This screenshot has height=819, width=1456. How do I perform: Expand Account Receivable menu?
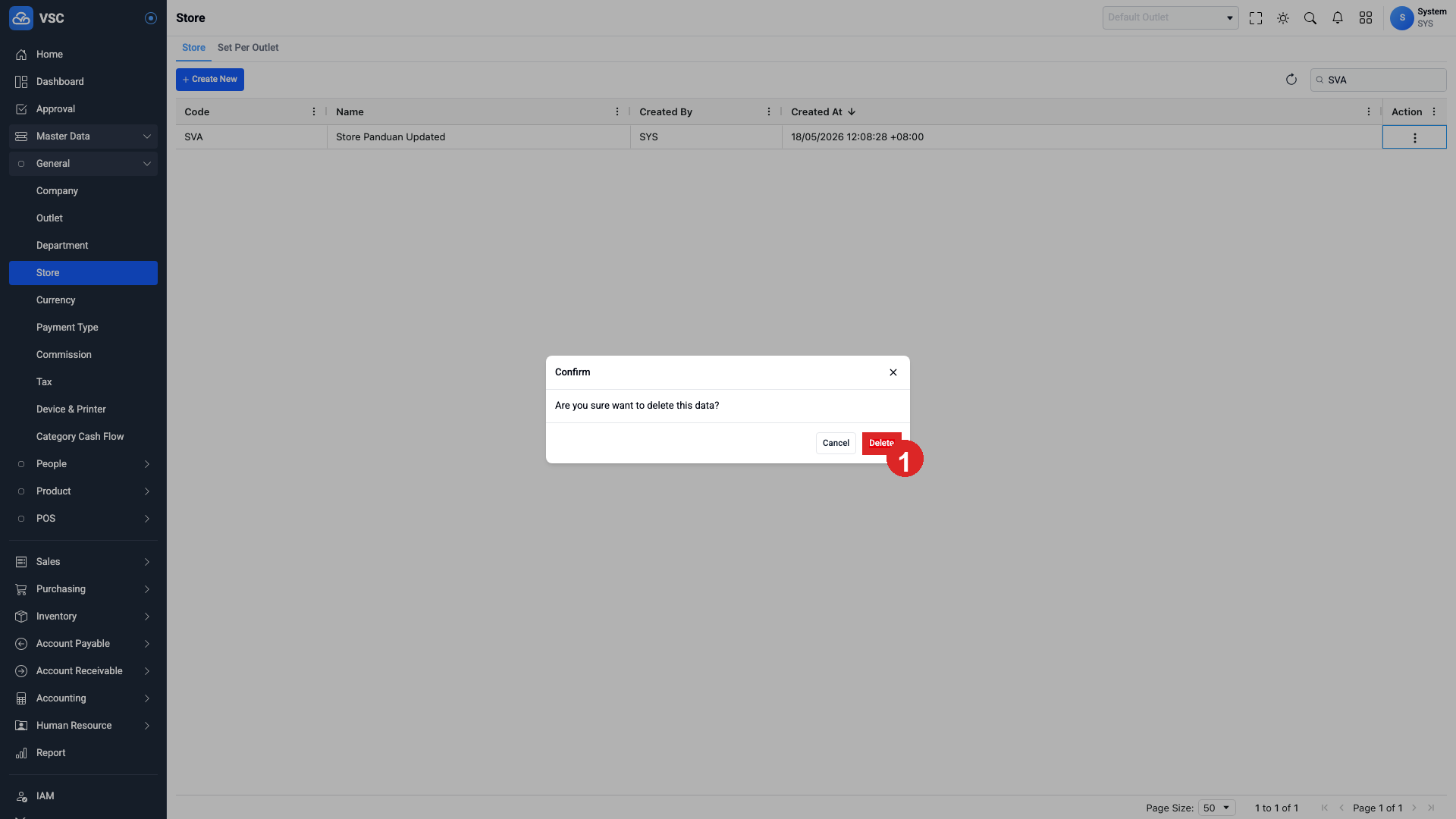83,671
